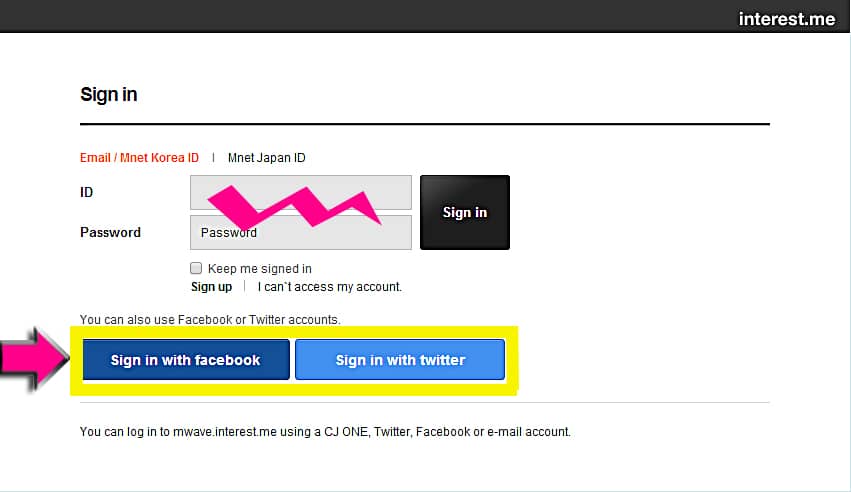Choose Sign in with twitter
This screenshot has height=492, width=851.
[x=400, y=360]
